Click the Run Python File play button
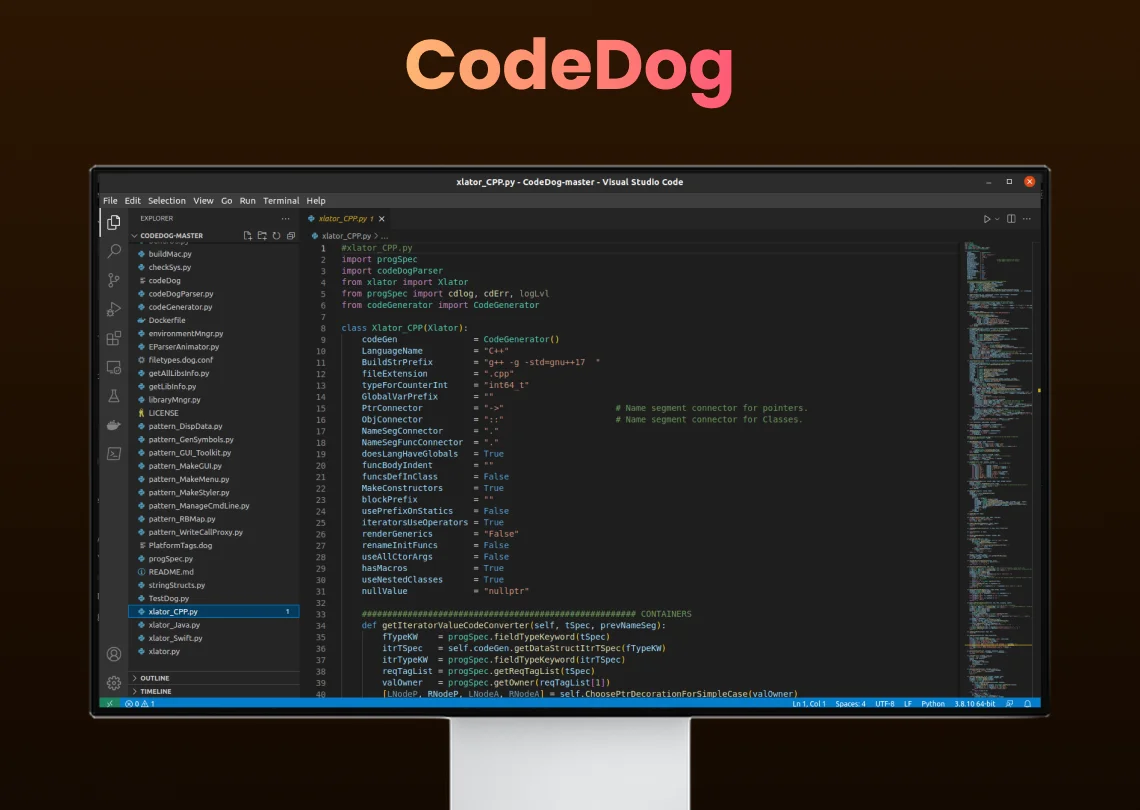1140x810 pixels. 985,218
